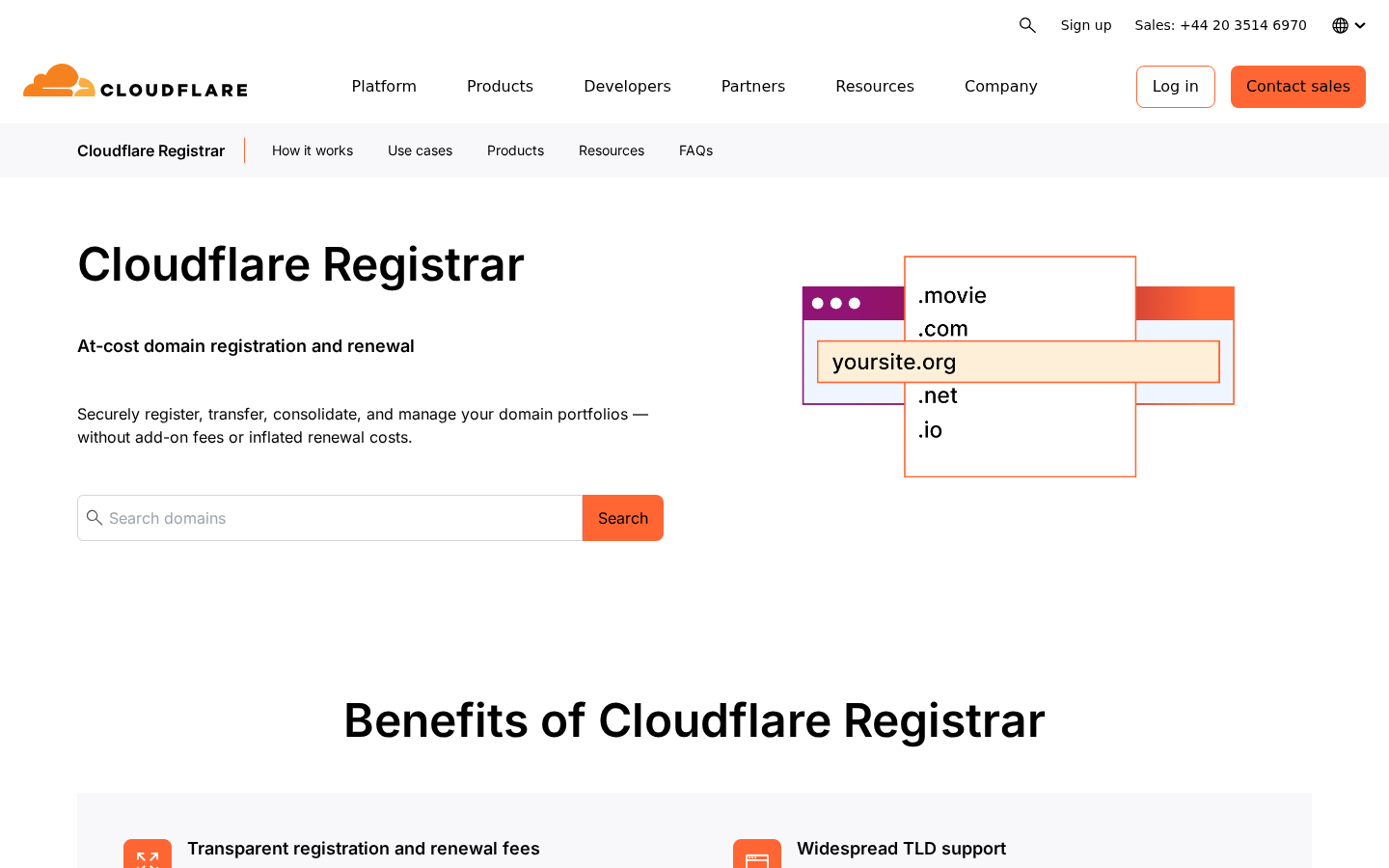Click the yoursite.org illustration graphic

point(1019,366)
